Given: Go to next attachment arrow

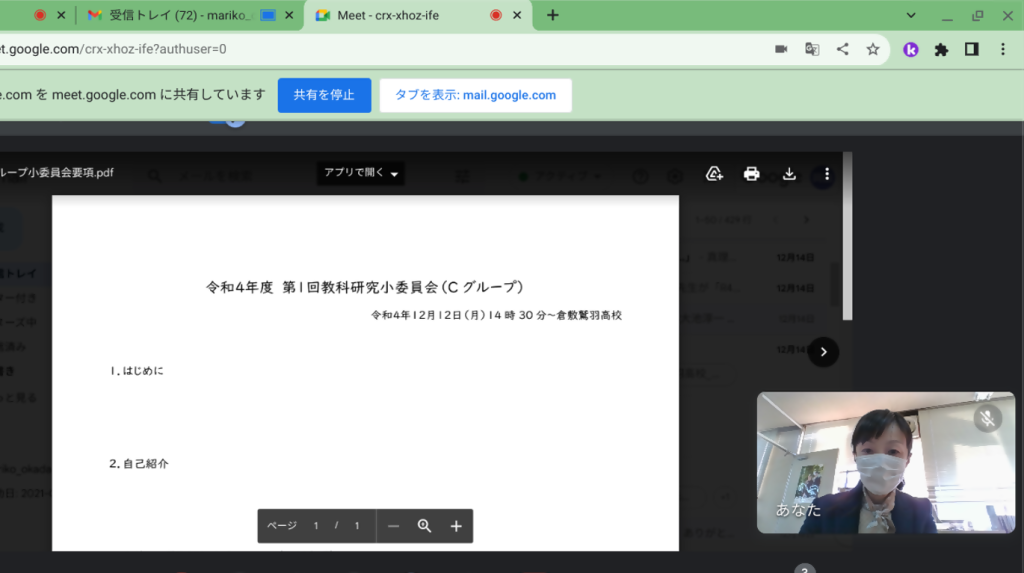Looking at the screenshot, I should pyautogui.click(x=824, y=352).
